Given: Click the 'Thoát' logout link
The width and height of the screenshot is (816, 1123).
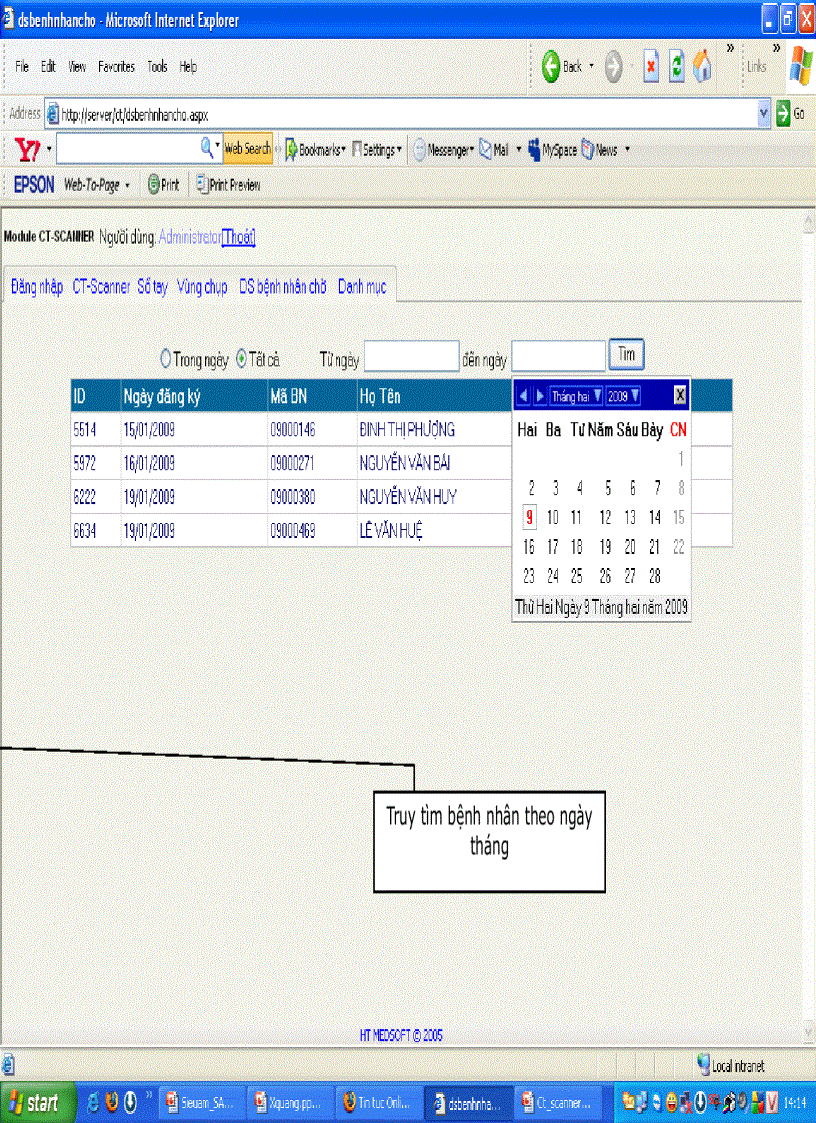Looking at the screenshot, I should (x=238, y=238).
